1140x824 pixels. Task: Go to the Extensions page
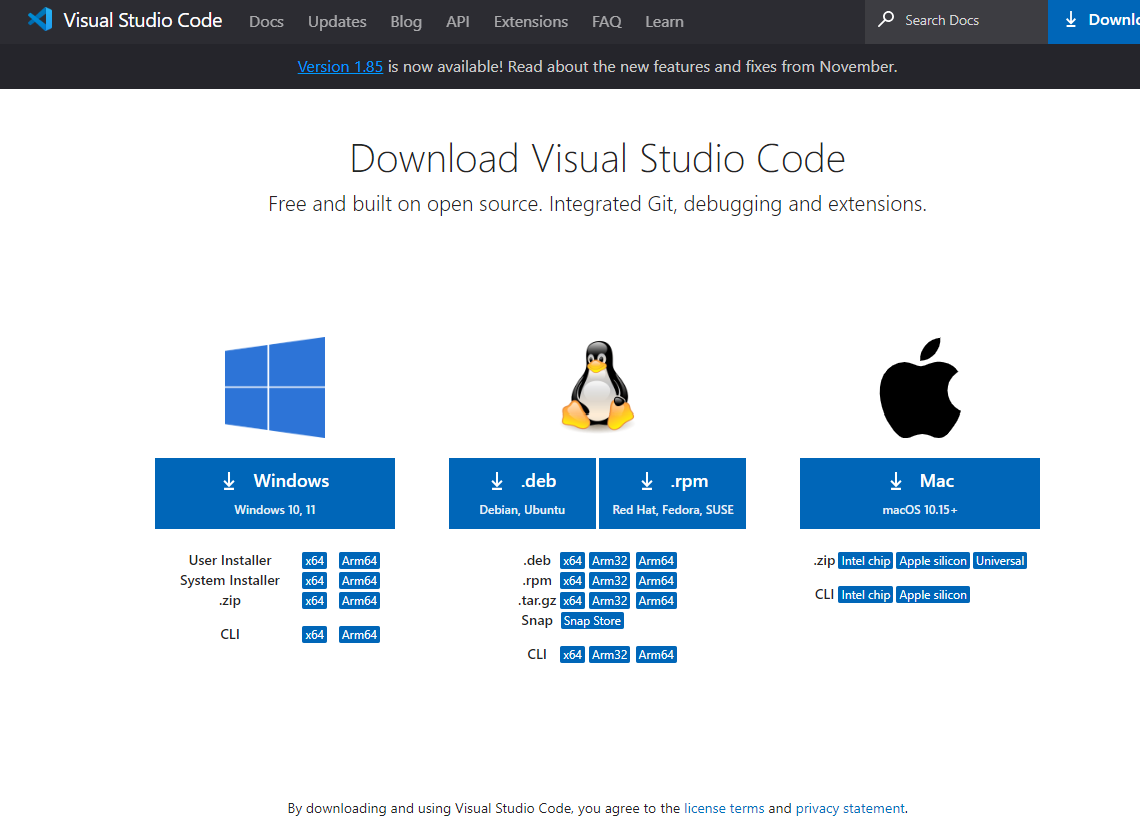point(530,21)
